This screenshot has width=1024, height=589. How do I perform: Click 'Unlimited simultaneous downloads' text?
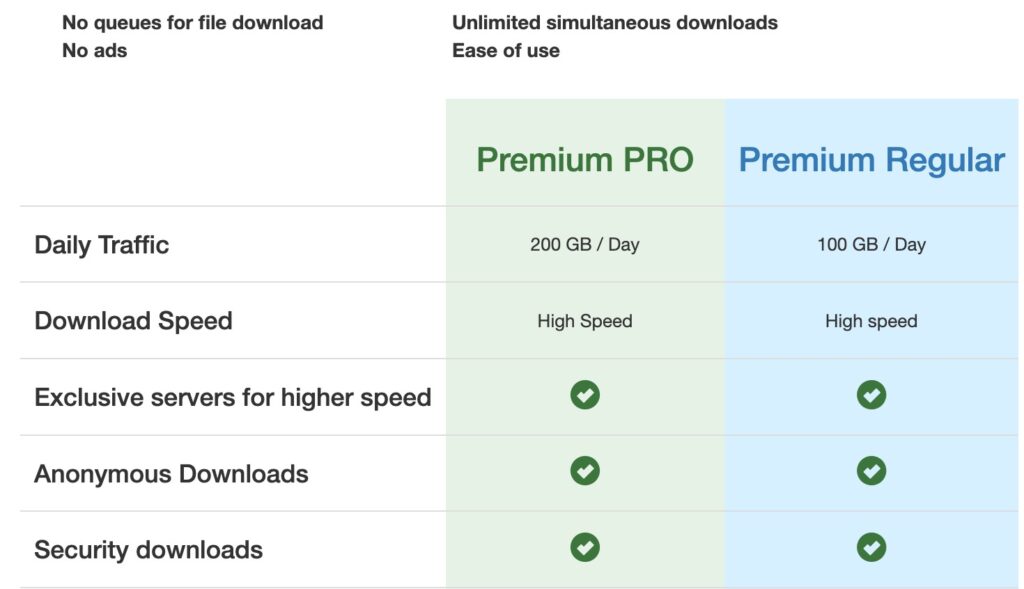click(x=615, y=22)
